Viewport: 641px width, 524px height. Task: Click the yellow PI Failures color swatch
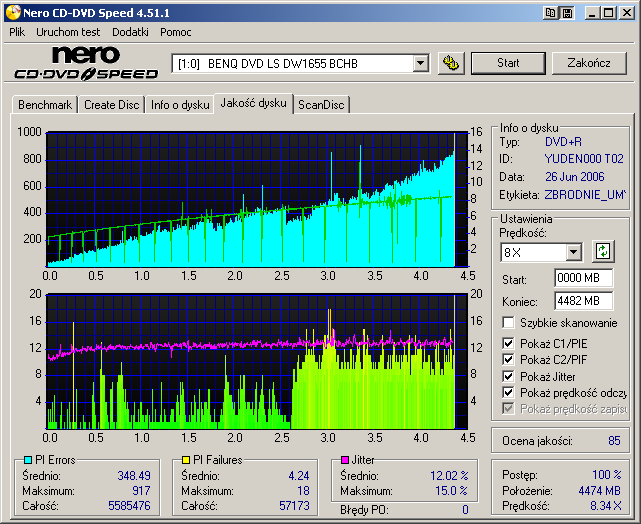coord(186,460)
